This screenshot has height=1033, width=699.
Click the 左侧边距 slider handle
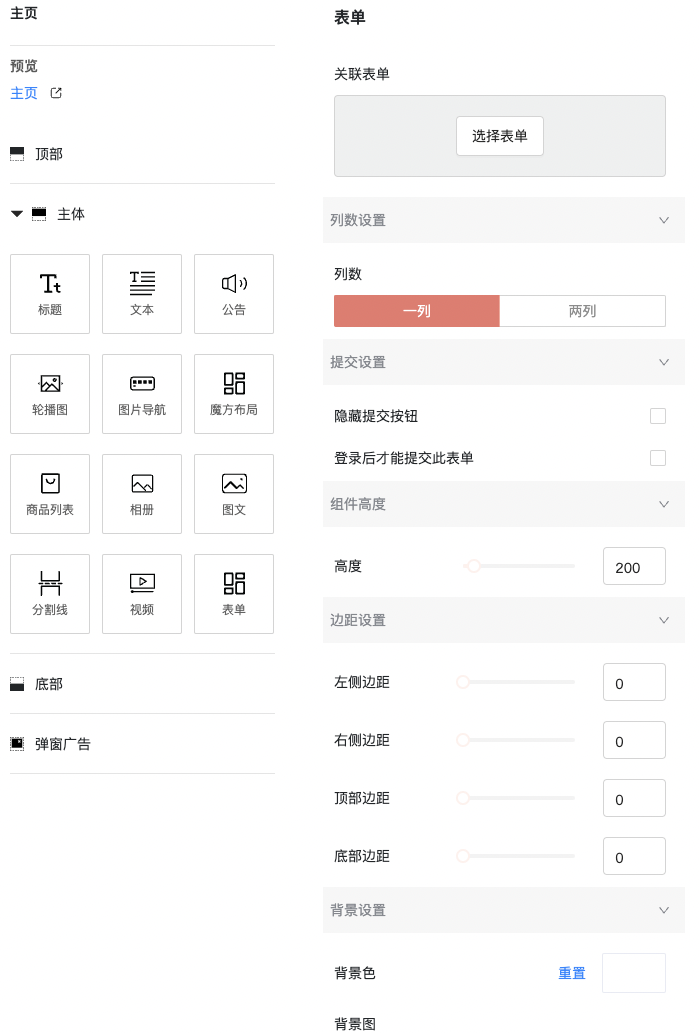[463, 682]
